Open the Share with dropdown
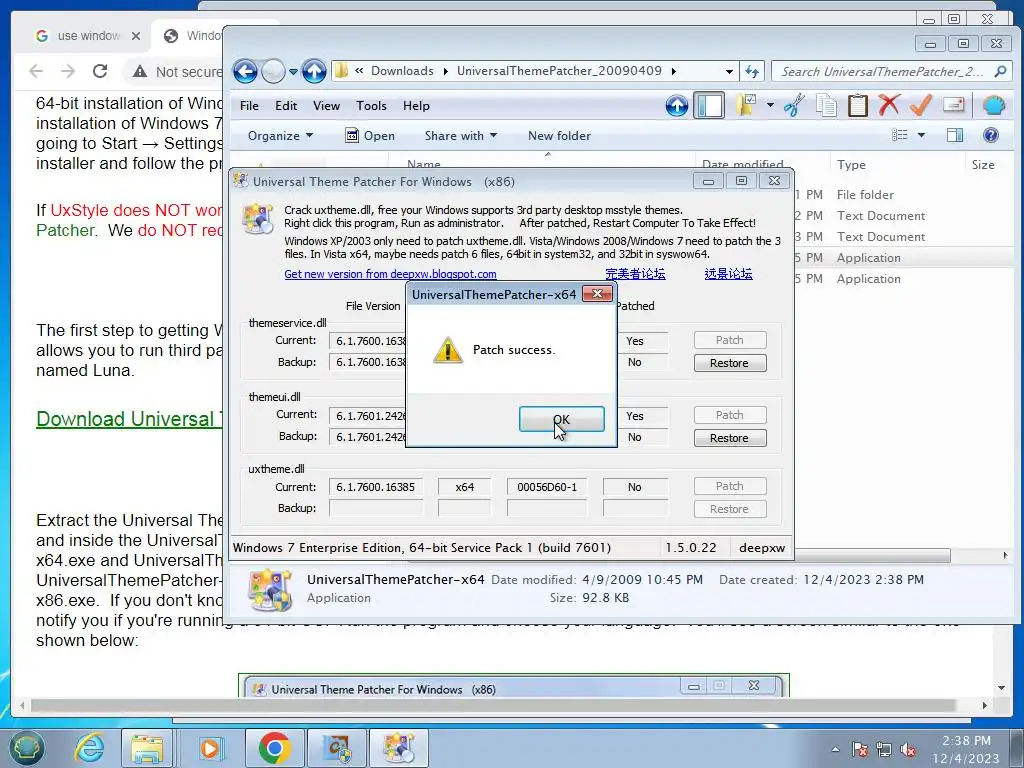The width and height of the screenshot is (1024, 768). (460, 136)
